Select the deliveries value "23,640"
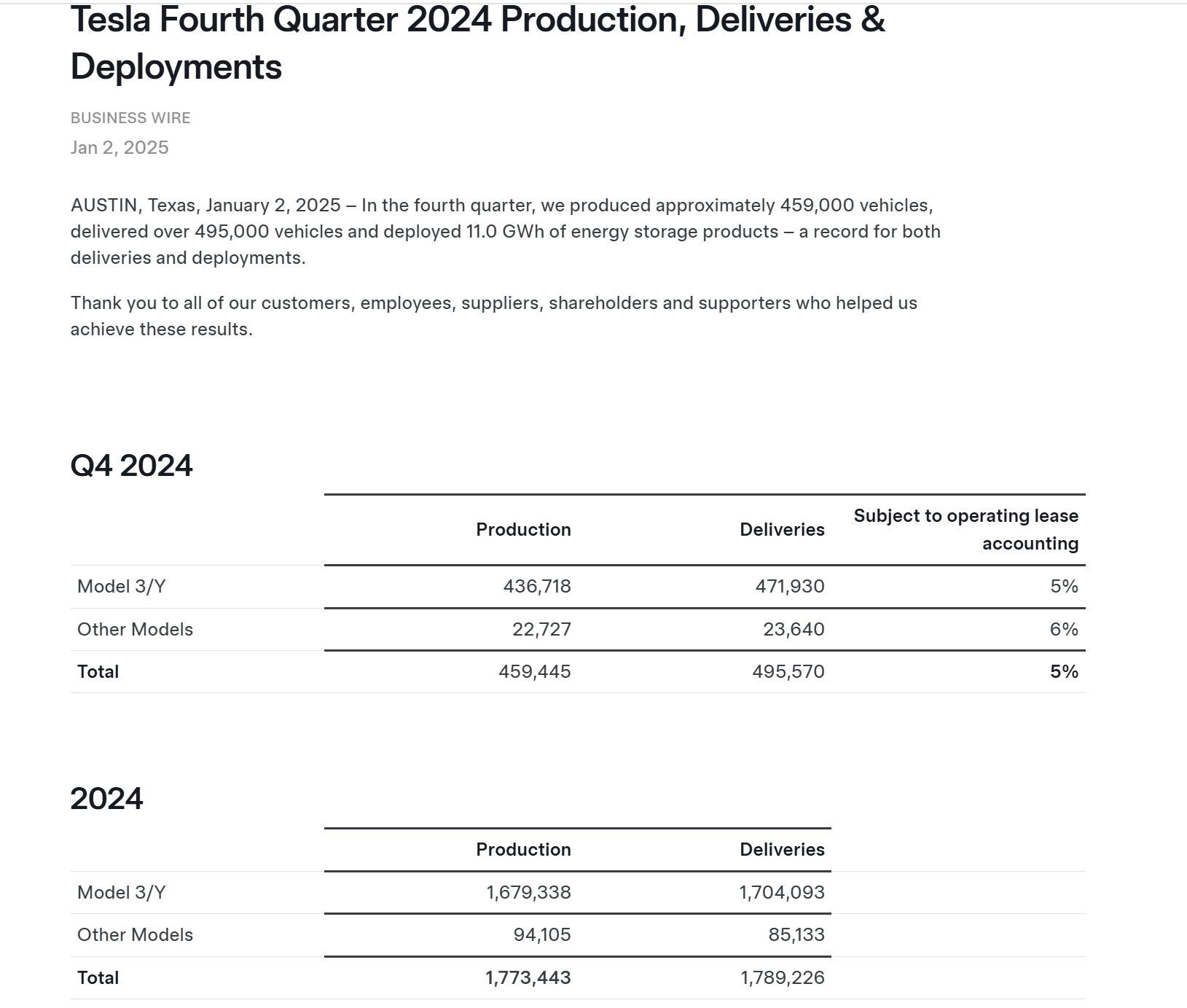 [x=794, y=630]
